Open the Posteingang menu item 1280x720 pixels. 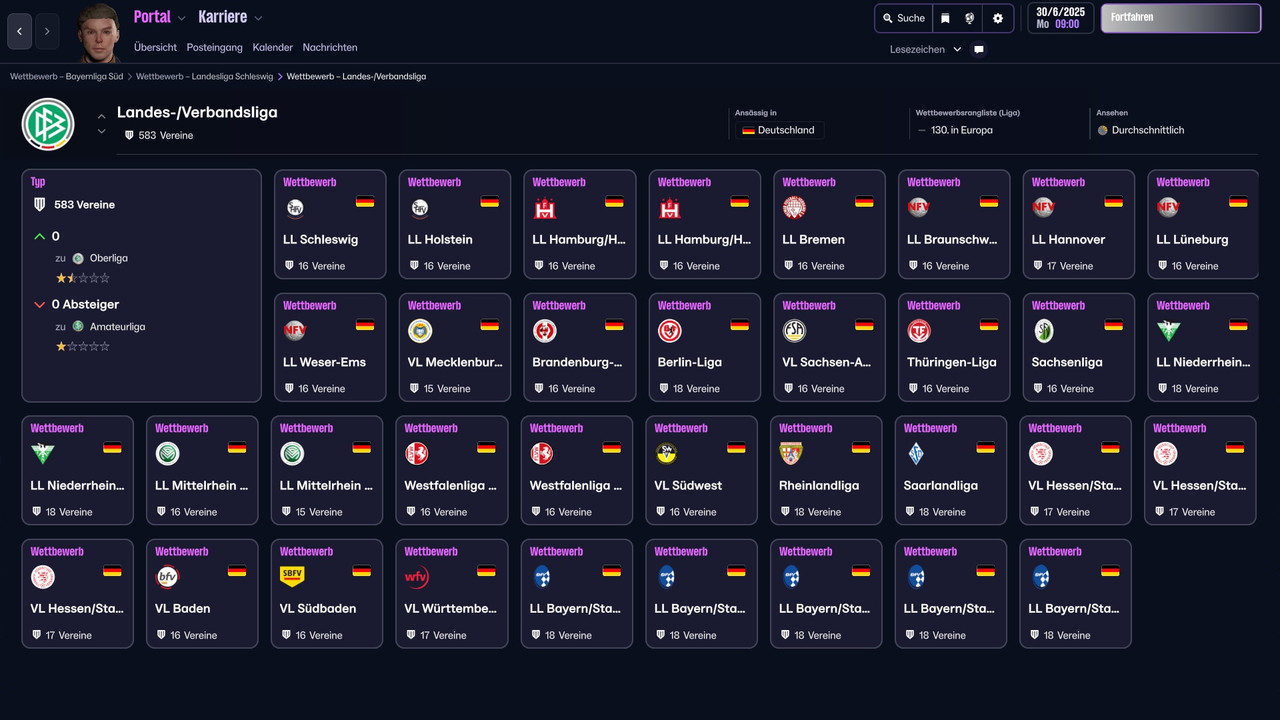pyautogui.click(x=214, y=47)
